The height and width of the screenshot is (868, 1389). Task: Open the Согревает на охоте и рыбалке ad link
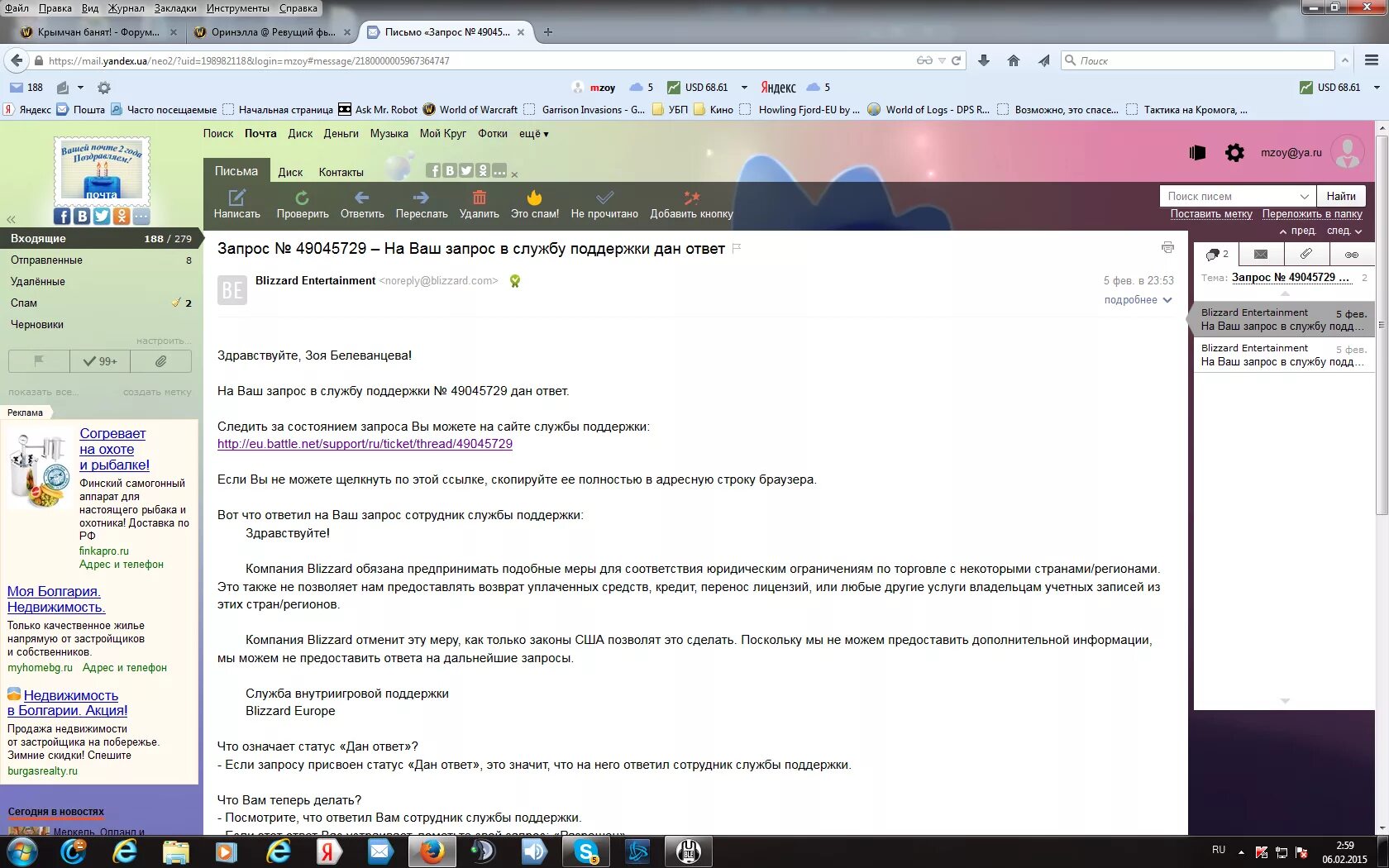[114, 449]
